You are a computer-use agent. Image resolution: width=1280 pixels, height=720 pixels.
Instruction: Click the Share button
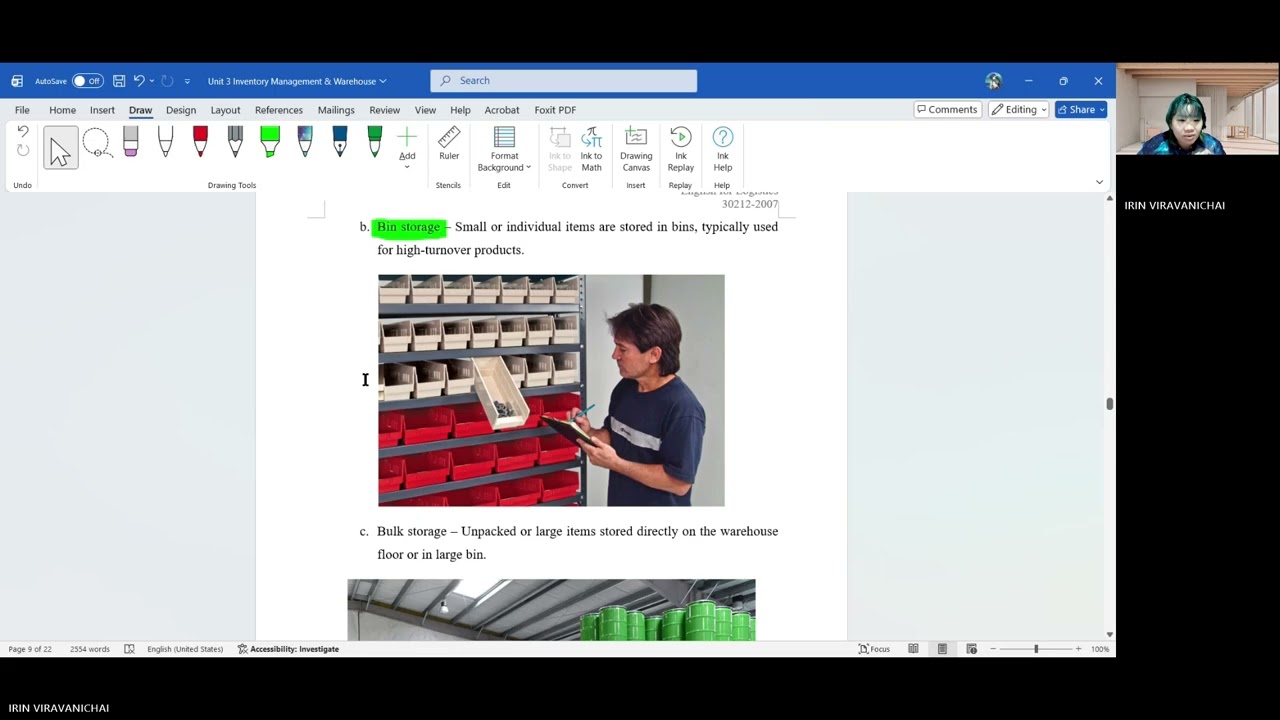click(x=1081, y=110)
